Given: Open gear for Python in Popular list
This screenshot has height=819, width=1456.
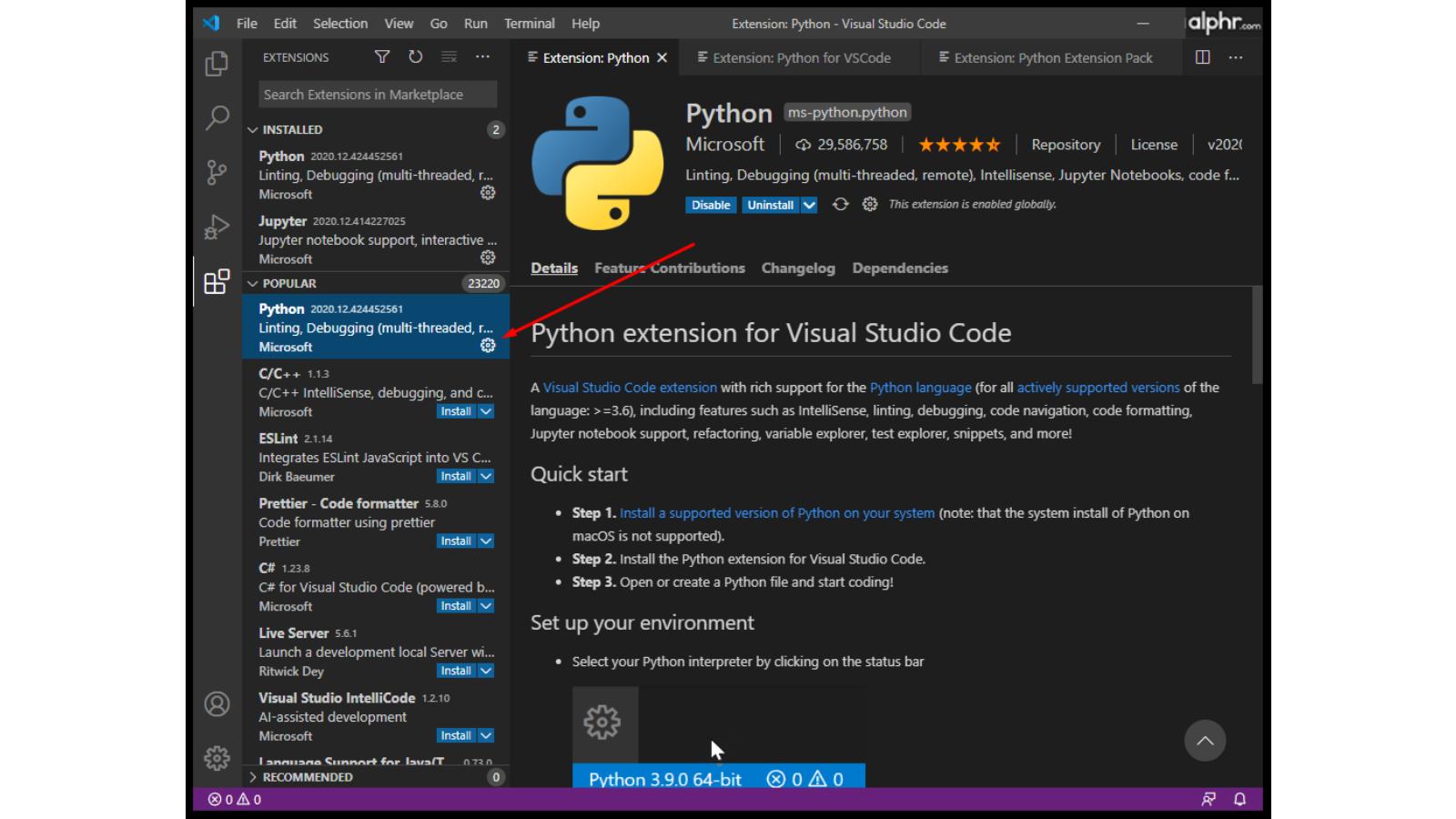Looking at the screenshot, I should [x=488, y=346].
